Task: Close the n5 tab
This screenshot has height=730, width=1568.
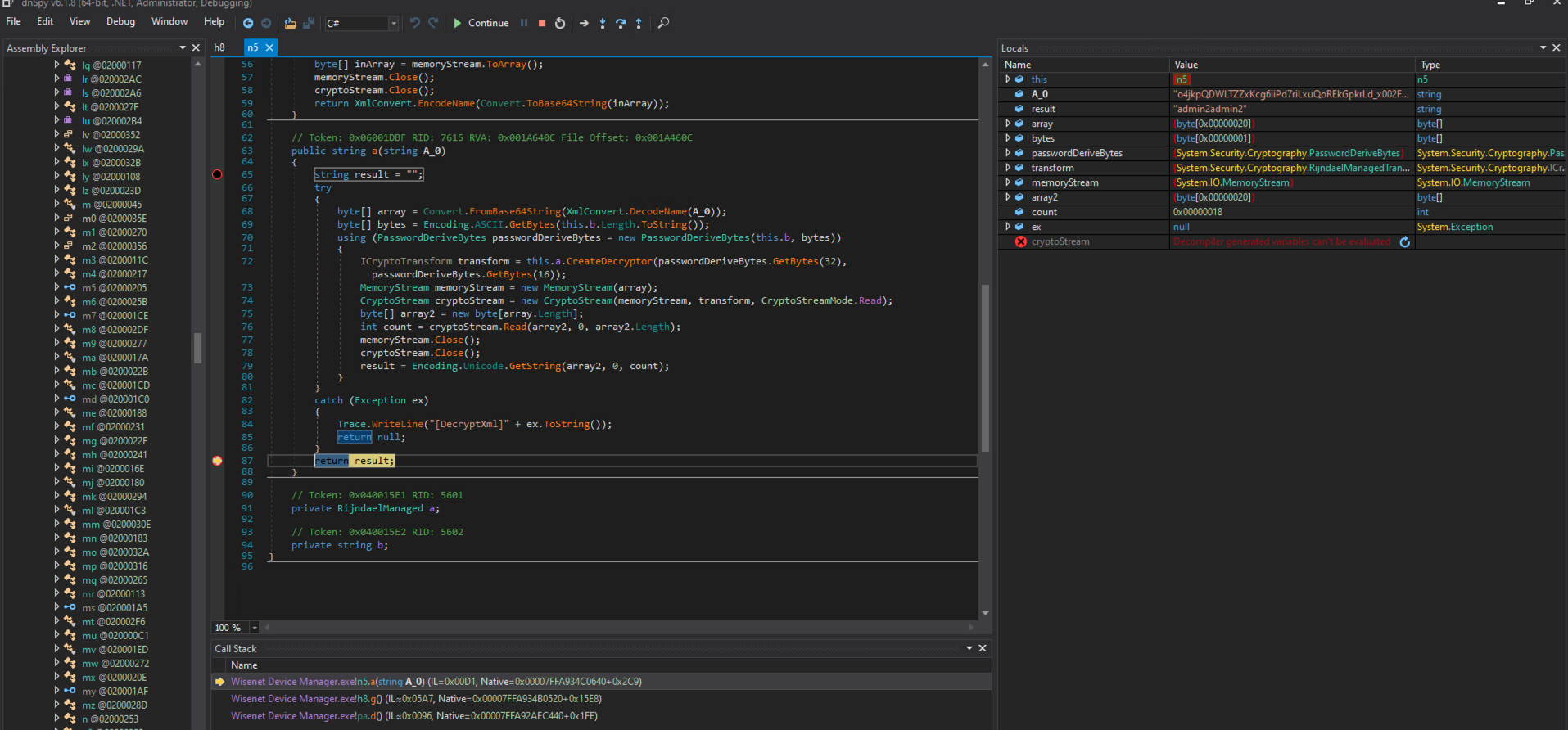Action: [269, 48]
